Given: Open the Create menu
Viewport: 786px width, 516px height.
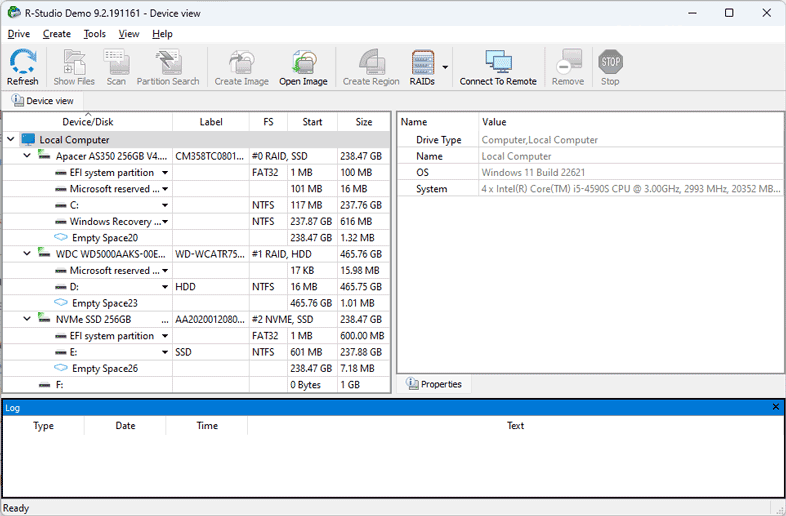Looking at the screenshot, I should pos(57,34).
